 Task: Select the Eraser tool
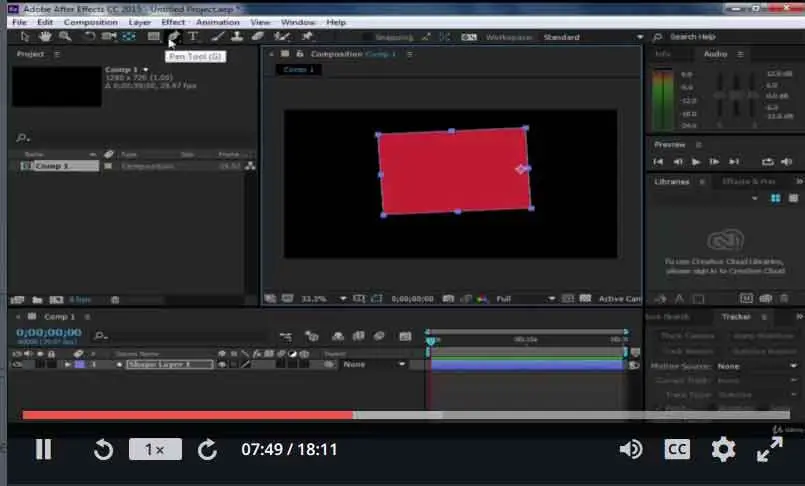(x=258, y=36)
